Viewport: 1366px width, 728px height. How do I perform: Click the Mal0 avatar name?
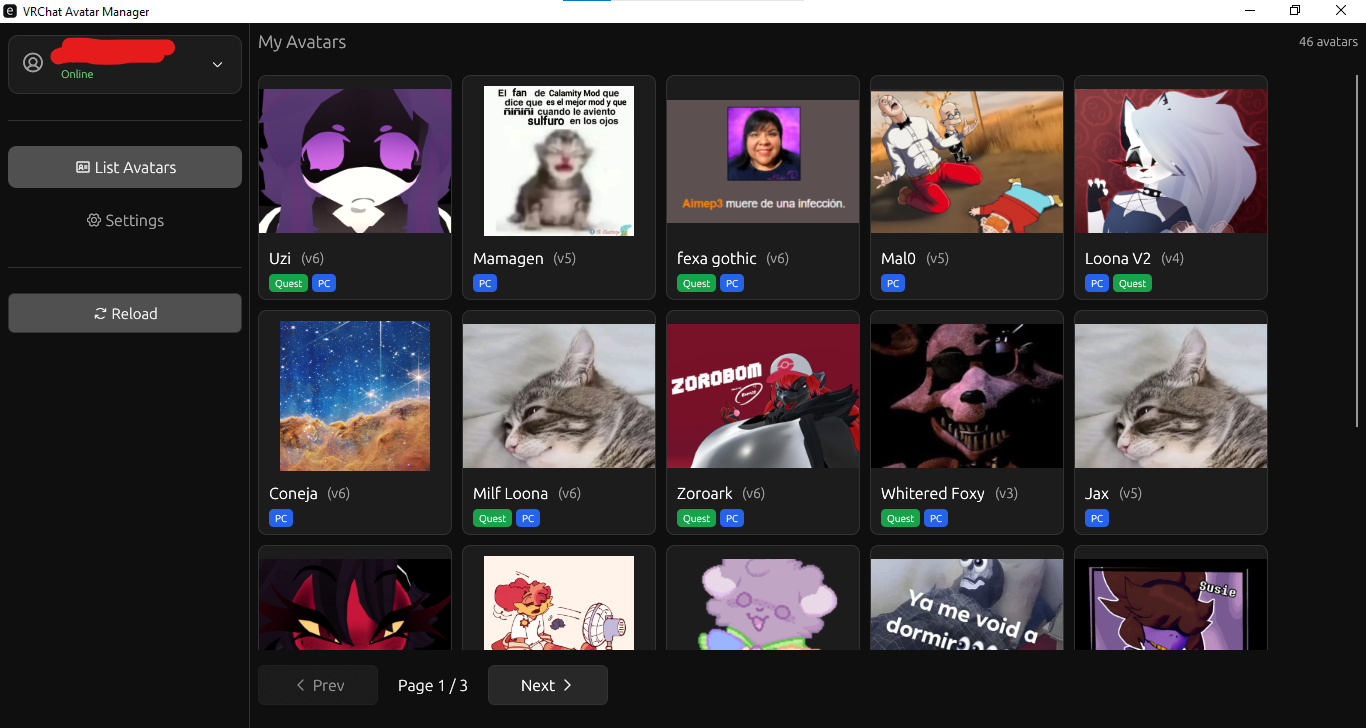pyautogui.click(x=898, y=258)
